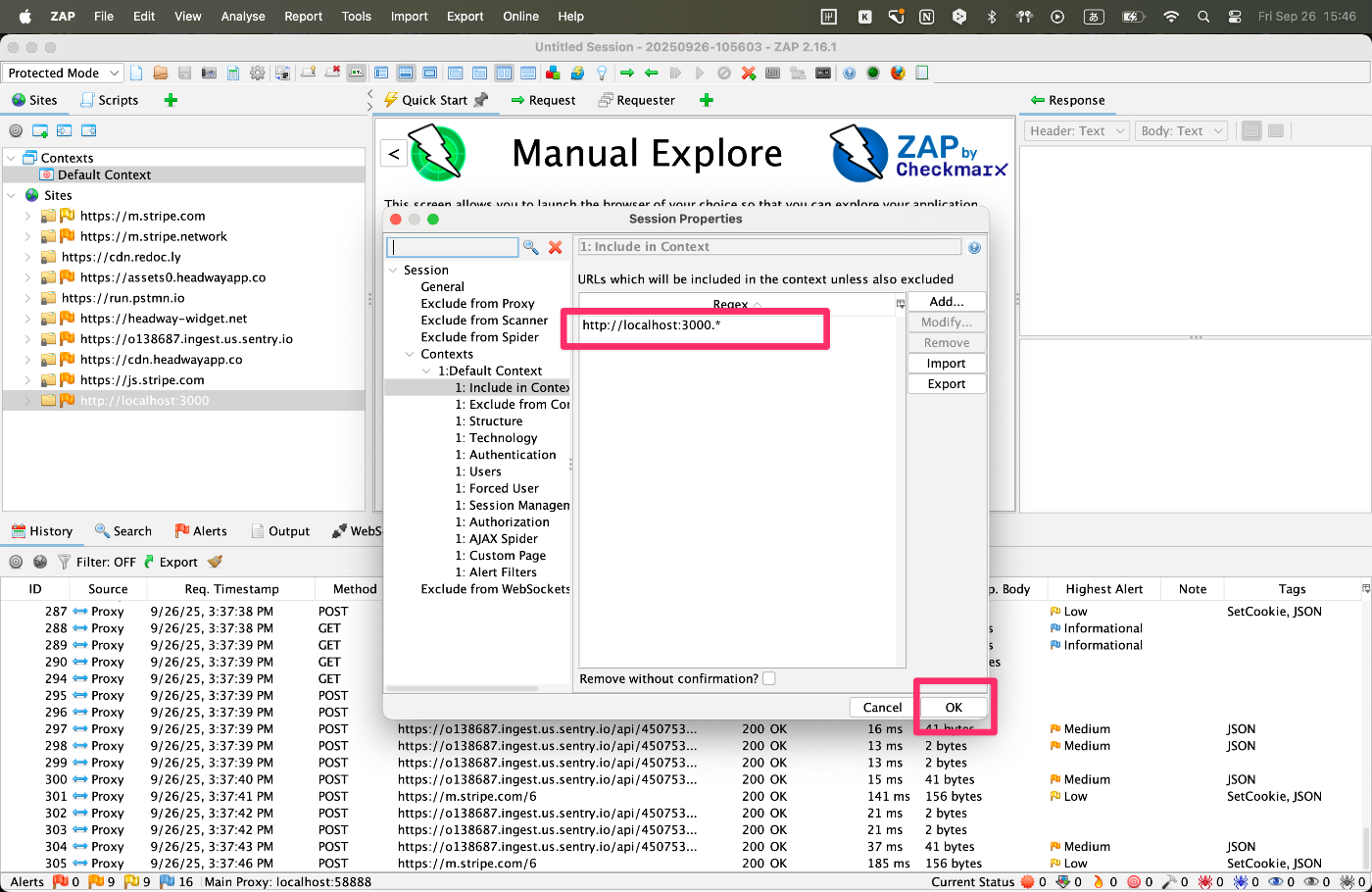Image resolution: width=1372 pixels, height=892 pixels.
Task: Click the new context icon in Sites panel
Action: 40,130
